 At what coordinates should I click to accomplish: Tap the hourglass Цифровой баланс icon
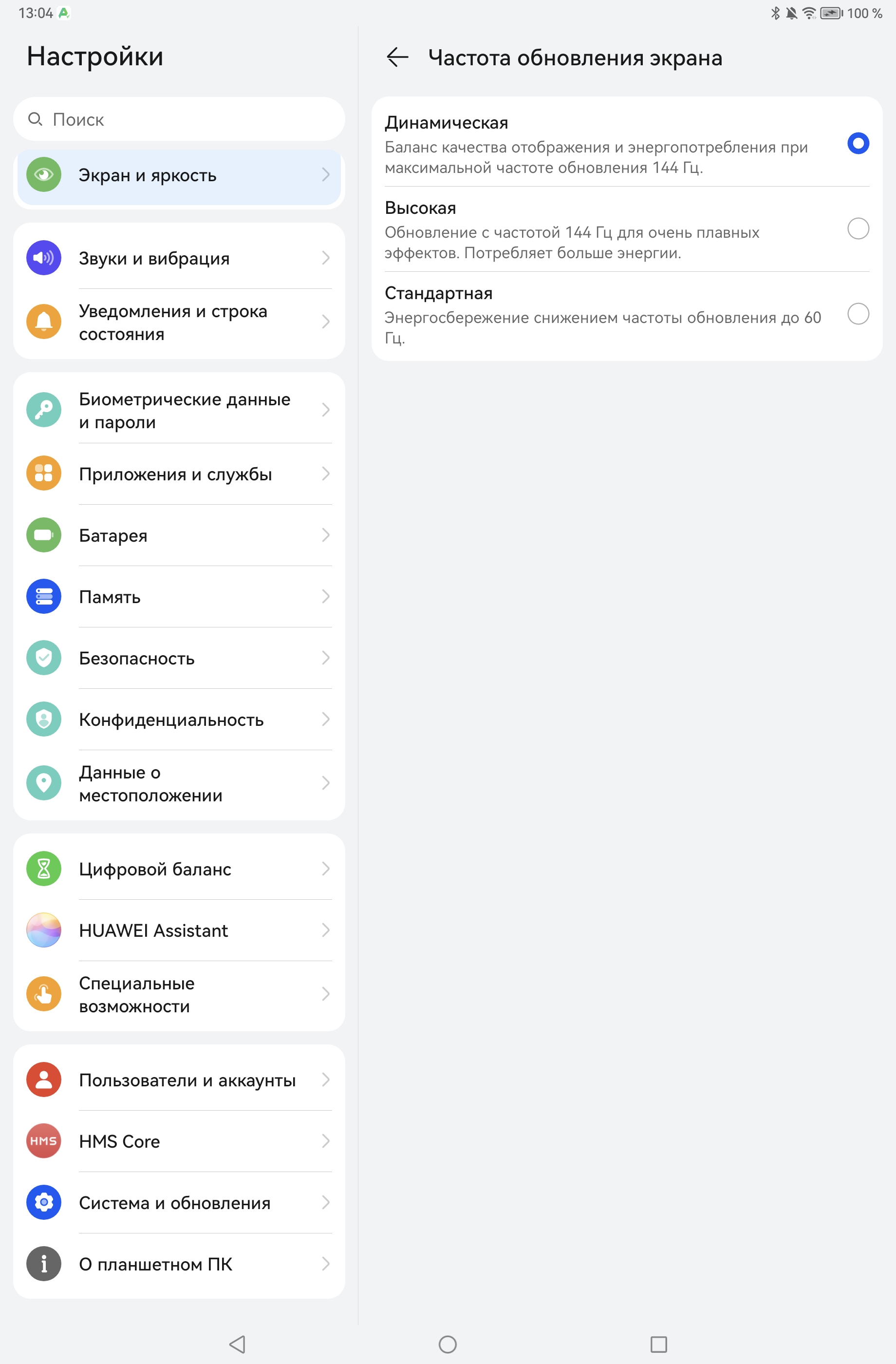(x=43, y=869)
